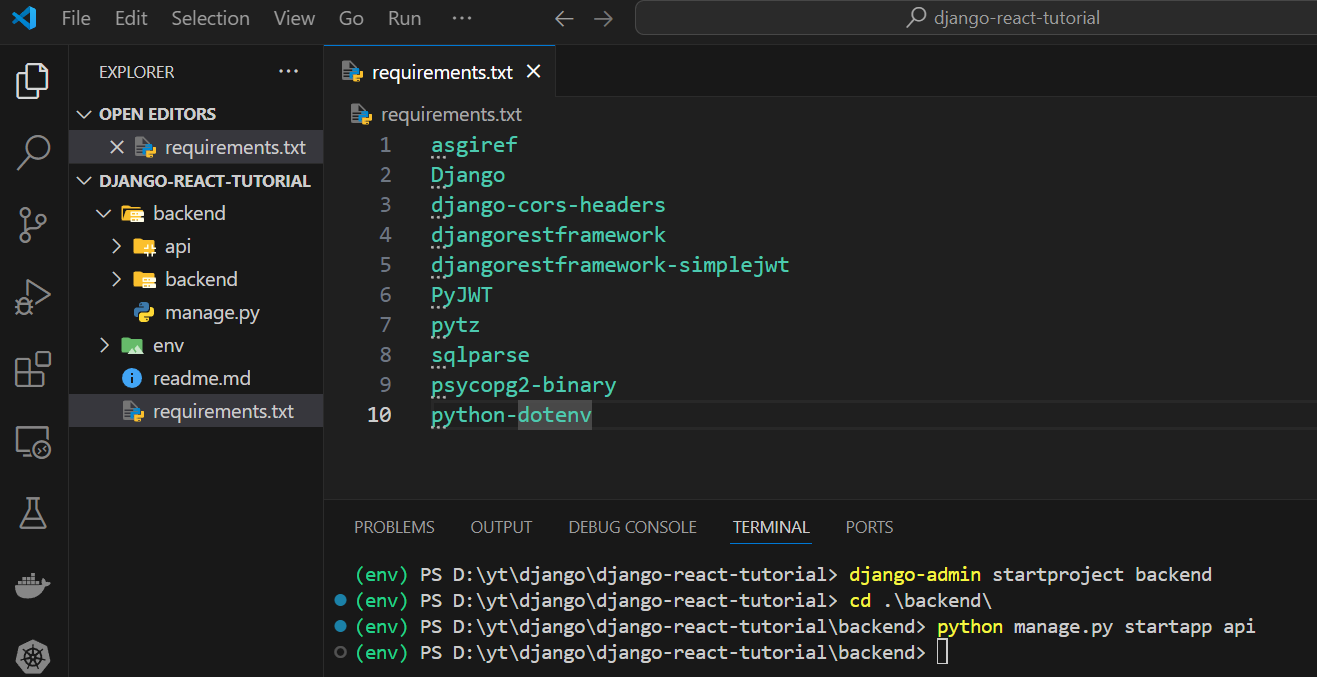Click the 'Django' line in editor

tap(468, 175)
